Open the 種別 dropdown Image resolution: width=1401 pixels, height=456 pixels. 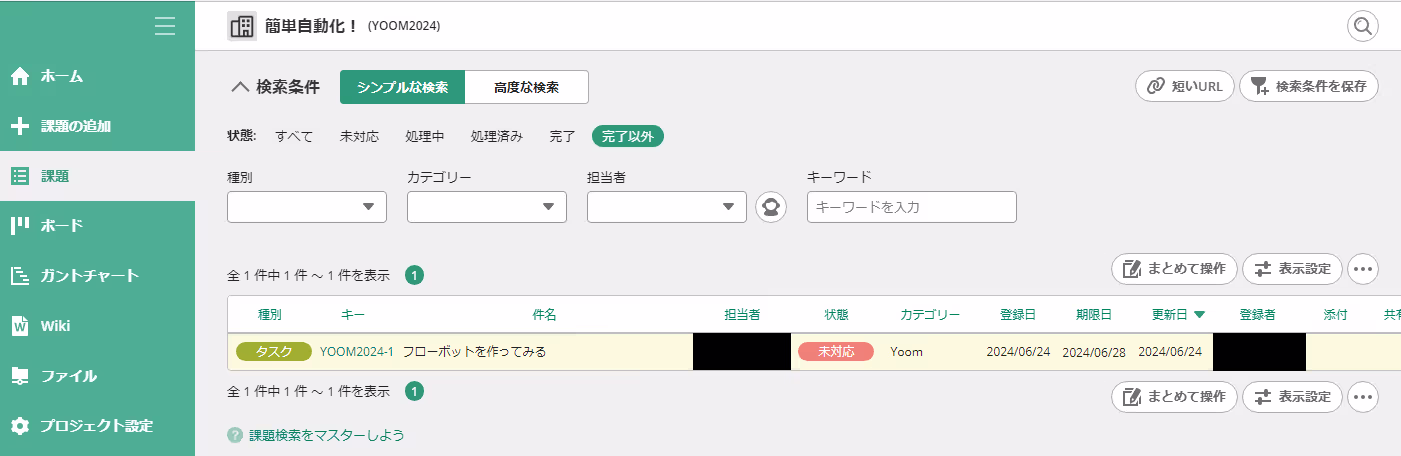coord(307,207)
